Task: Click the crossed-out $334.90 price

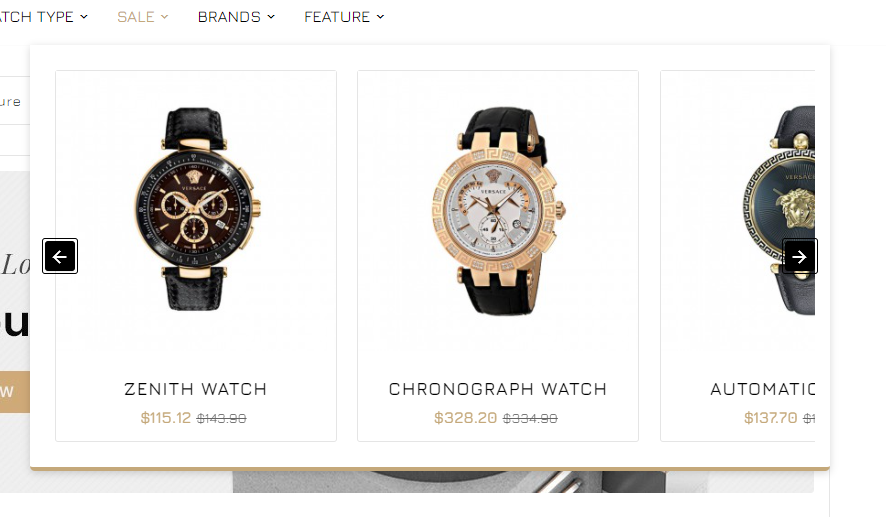Action: coord(530,419)
